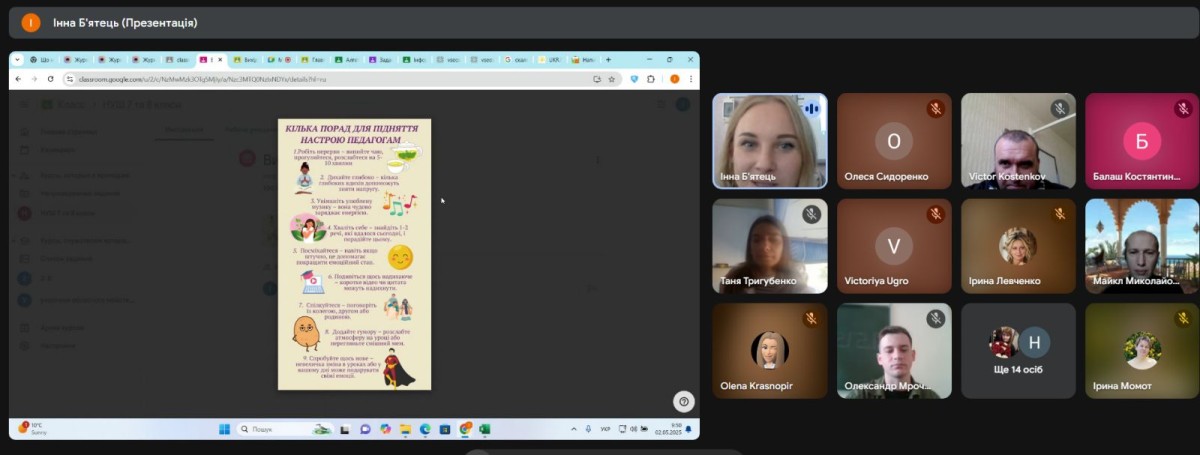
Task: Click the weather widget showing Sunny
Action: tap(32, 429)
